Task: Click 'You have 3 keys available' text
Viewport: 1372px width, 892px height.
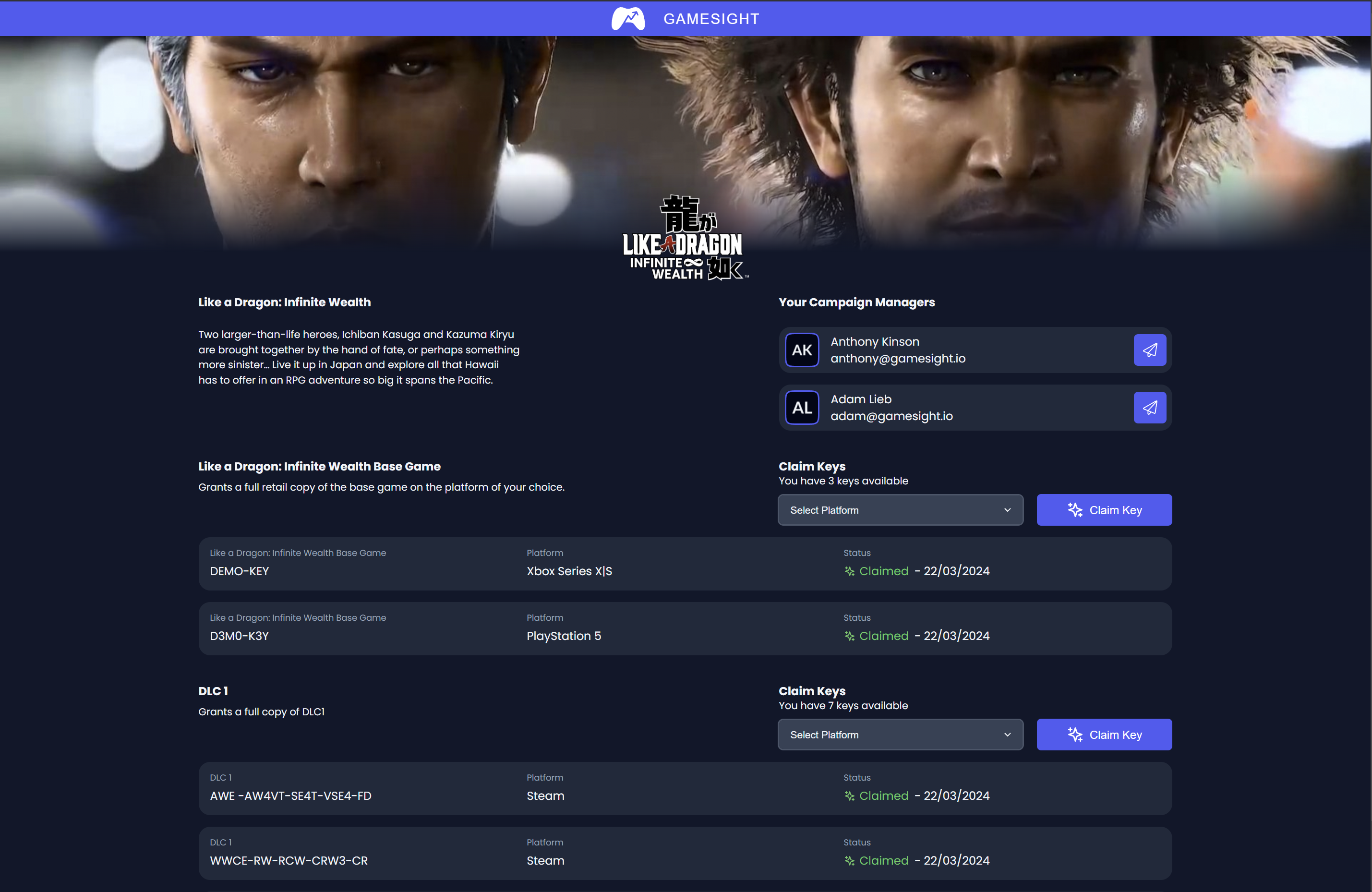Action: point(843,481)
